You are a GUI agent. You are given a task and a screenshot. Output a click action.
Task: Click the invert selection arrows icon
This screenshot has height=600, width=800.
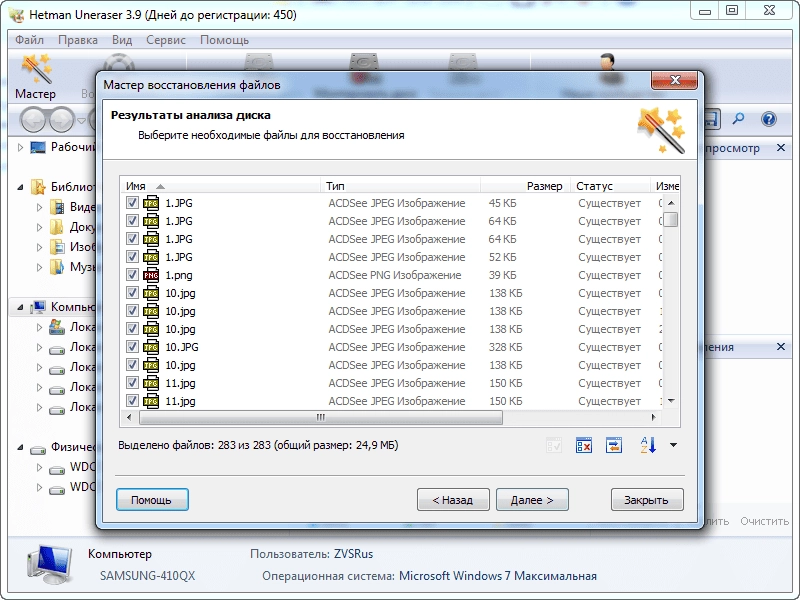pyautogui.click(x=614, y=445)
